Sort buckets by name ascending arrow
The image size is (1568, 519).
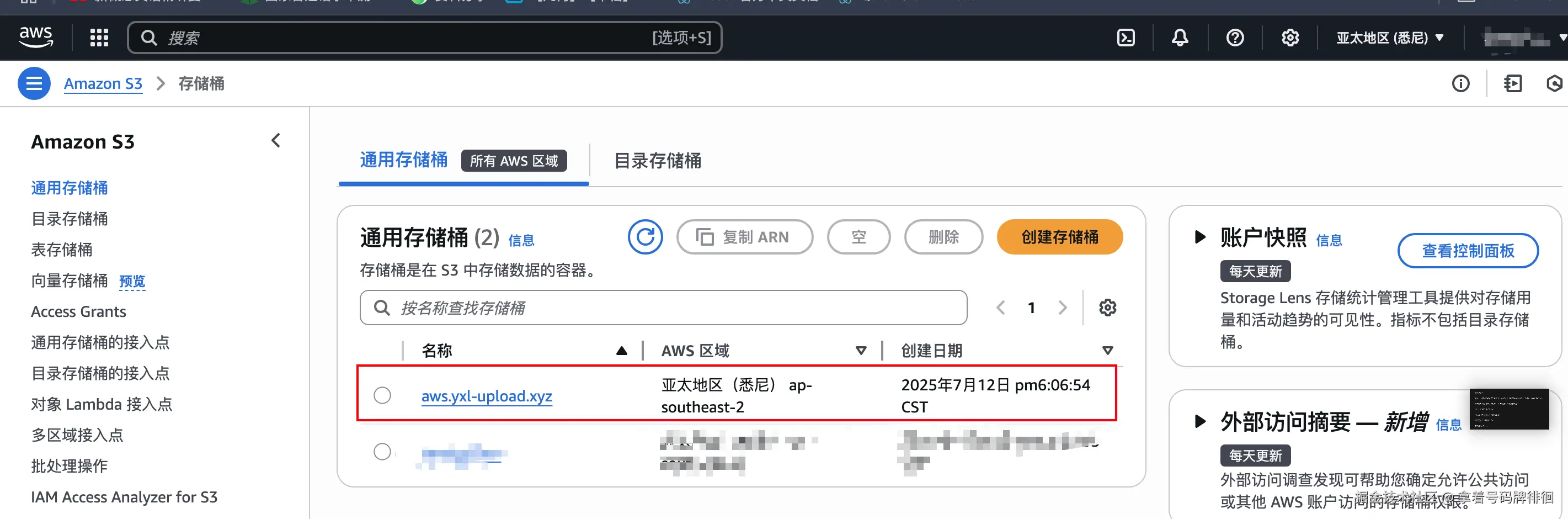[x=621, y=351]
